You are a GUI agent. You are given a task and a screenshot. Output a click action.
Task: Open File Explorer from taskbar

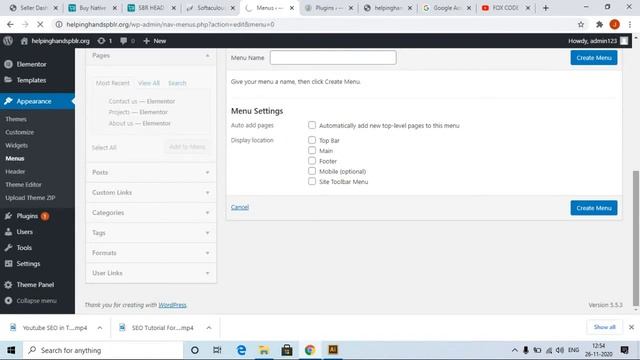[264, 350]
